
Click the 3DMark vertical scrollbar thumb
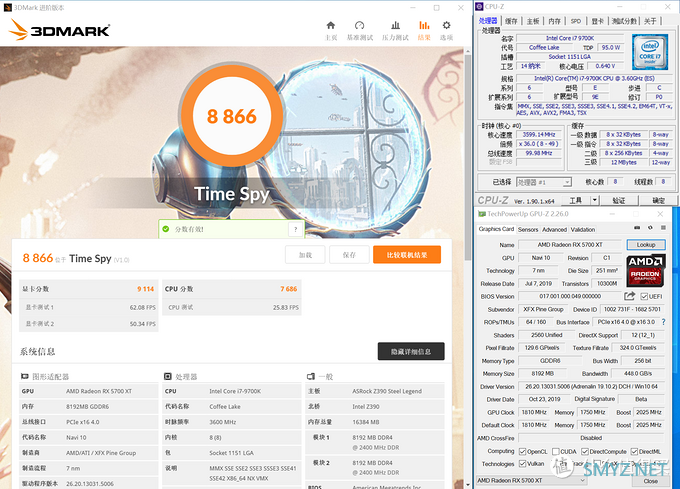tap(468, 158)
